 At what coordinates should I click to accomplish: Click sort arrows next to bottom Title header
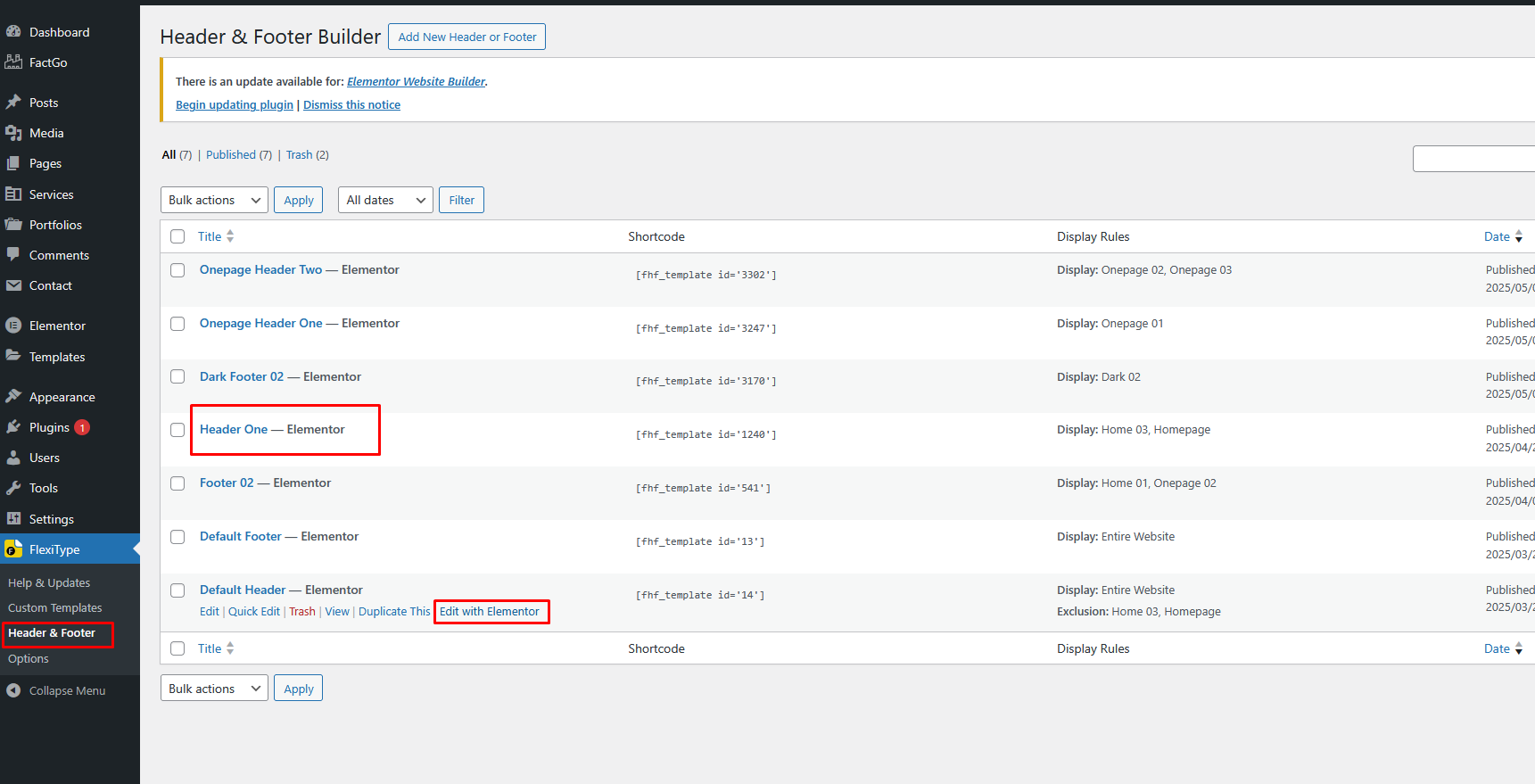[x=230, y=648]
